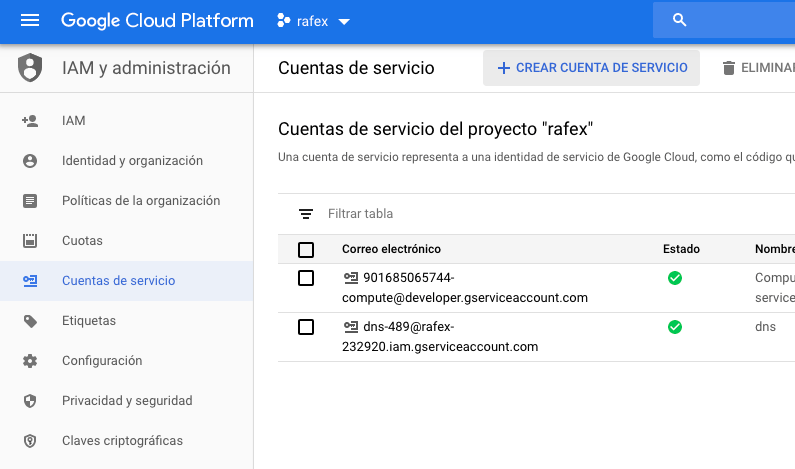Check the 901685065744-compute account checkbox
795x469 pixels.
[306, 278]
